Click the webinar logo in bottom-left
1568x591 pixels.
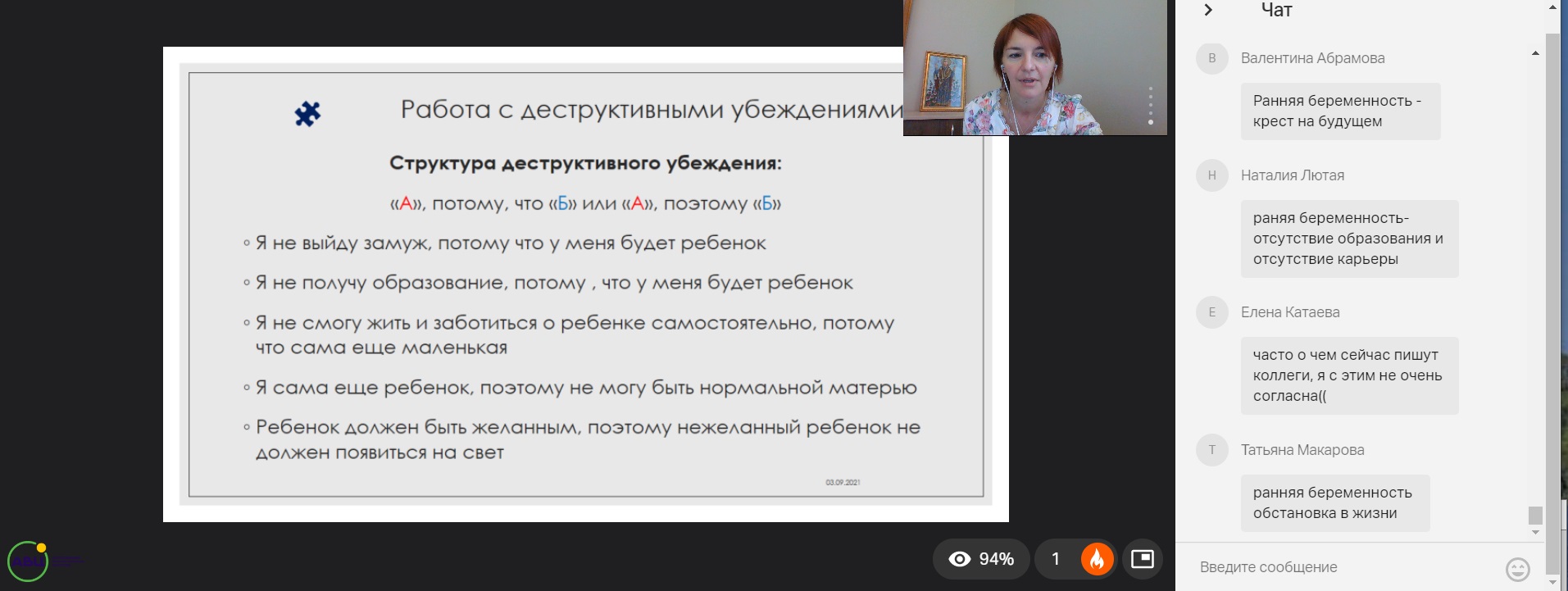point(29,561)
